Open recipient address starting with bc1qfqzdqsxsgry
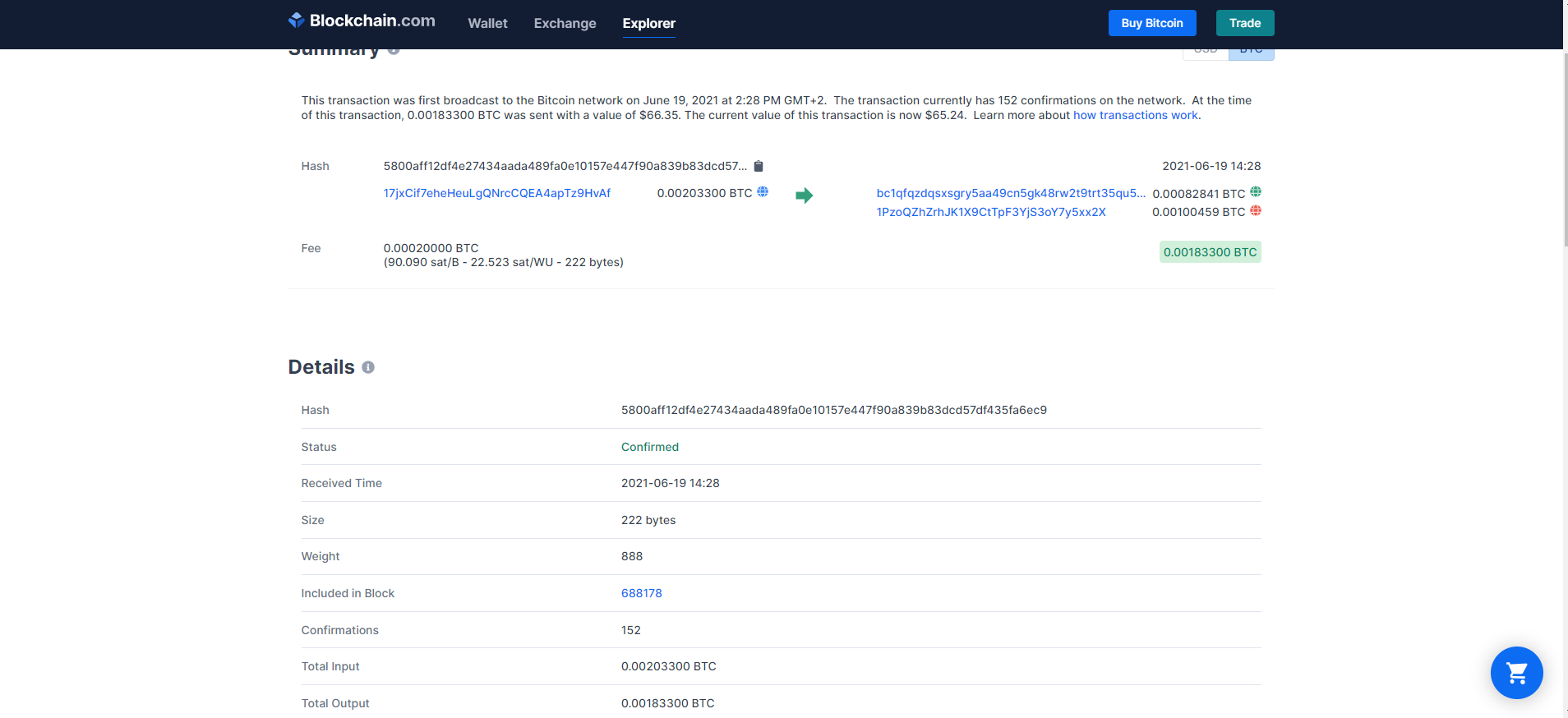Viewport: 1568px width, 718px height. coord(1010,193)
